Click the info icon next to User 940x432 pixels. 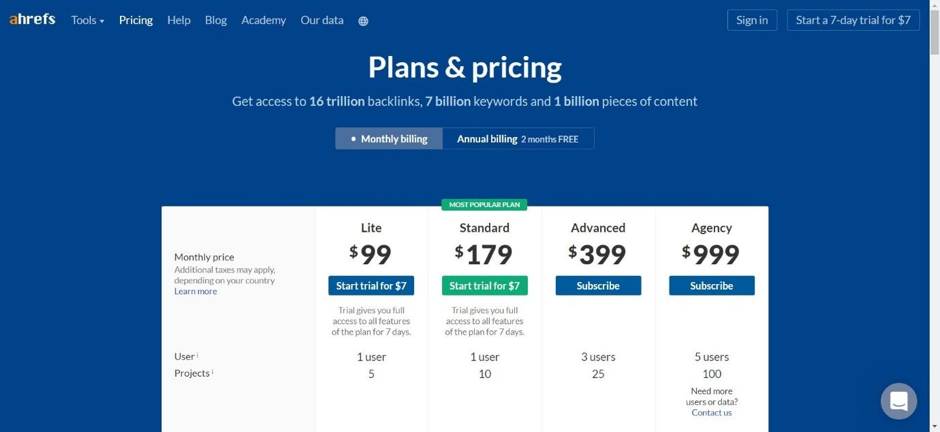198,355
